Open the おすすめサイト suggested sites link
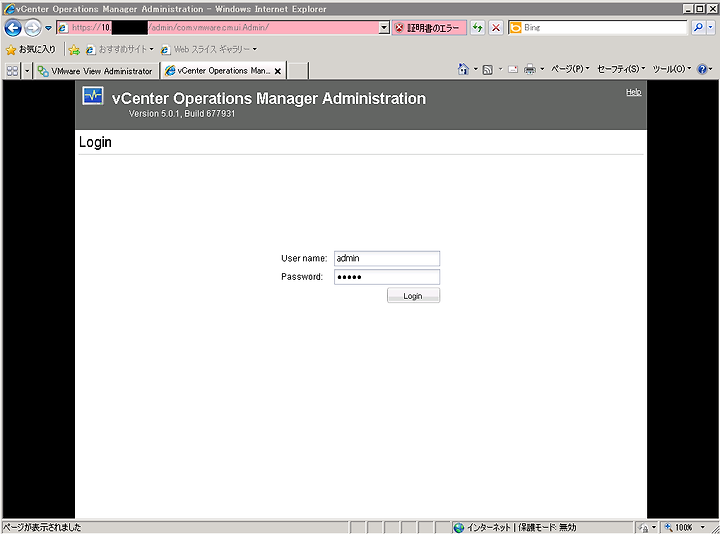720x534 pixels. tap(120, 49)
